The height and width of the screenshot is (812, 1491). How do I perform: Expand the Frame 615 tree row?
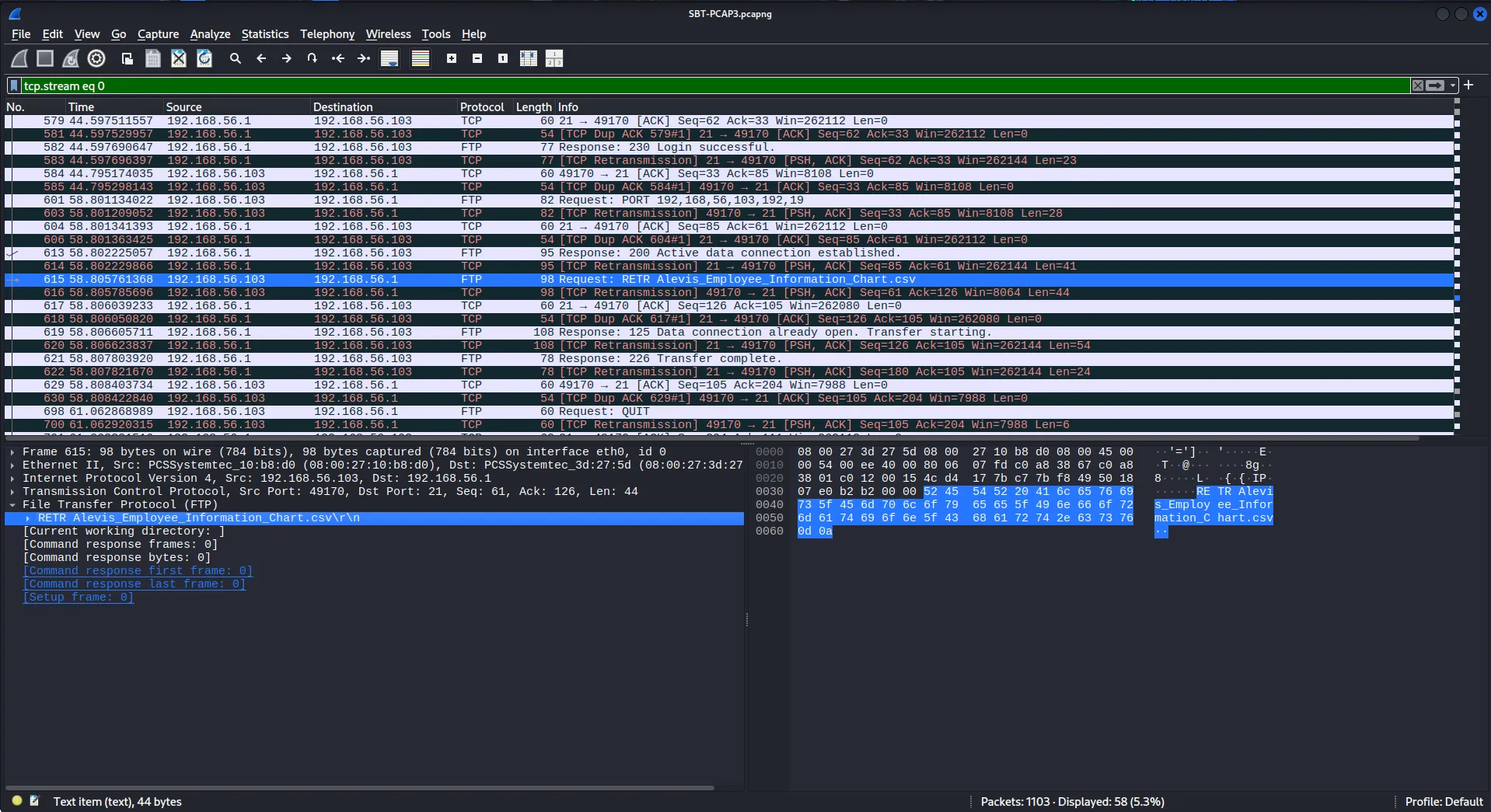tap(12, 451)
